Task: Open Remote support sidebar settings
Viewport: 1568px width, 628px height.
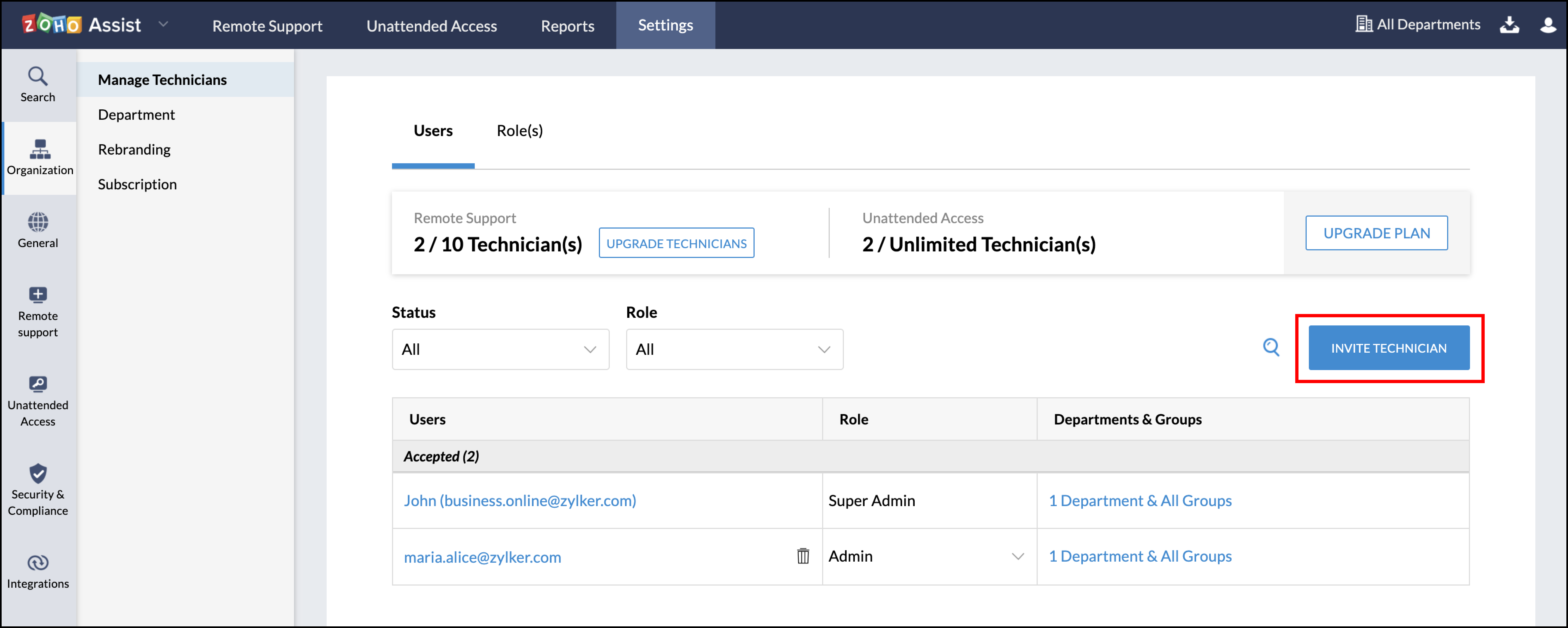Action: (x=38, y=312)
